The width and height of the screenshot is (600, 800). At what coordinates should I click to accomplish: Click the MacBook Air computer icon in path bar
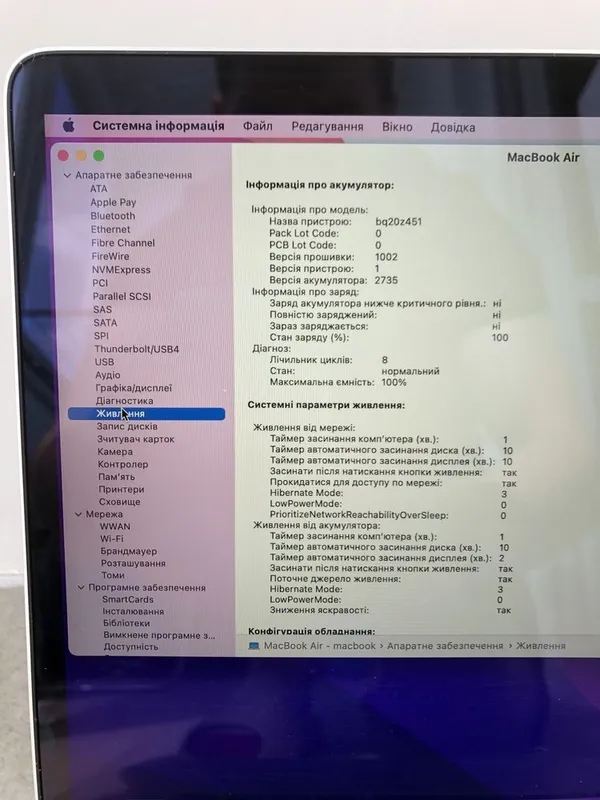tap(254, 646)
